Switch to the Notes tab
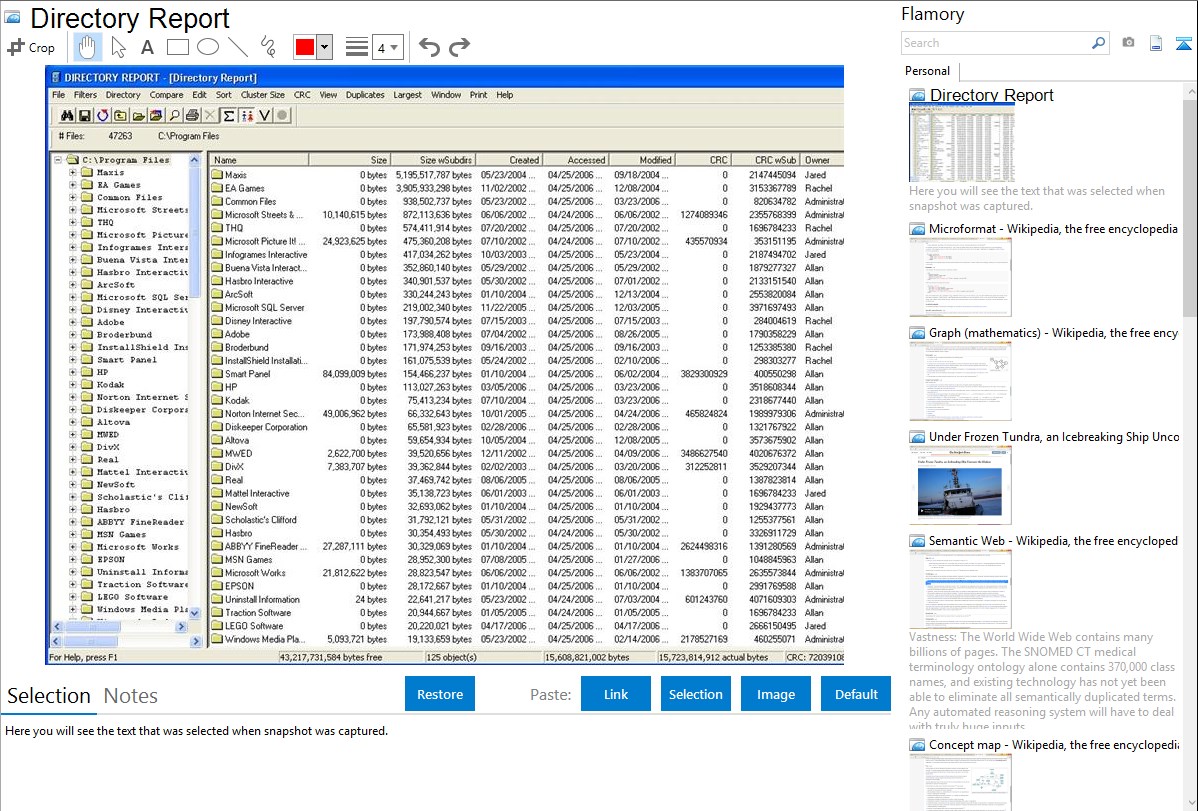The height and width of the screenshot is (811, 1198). point(131,696)
